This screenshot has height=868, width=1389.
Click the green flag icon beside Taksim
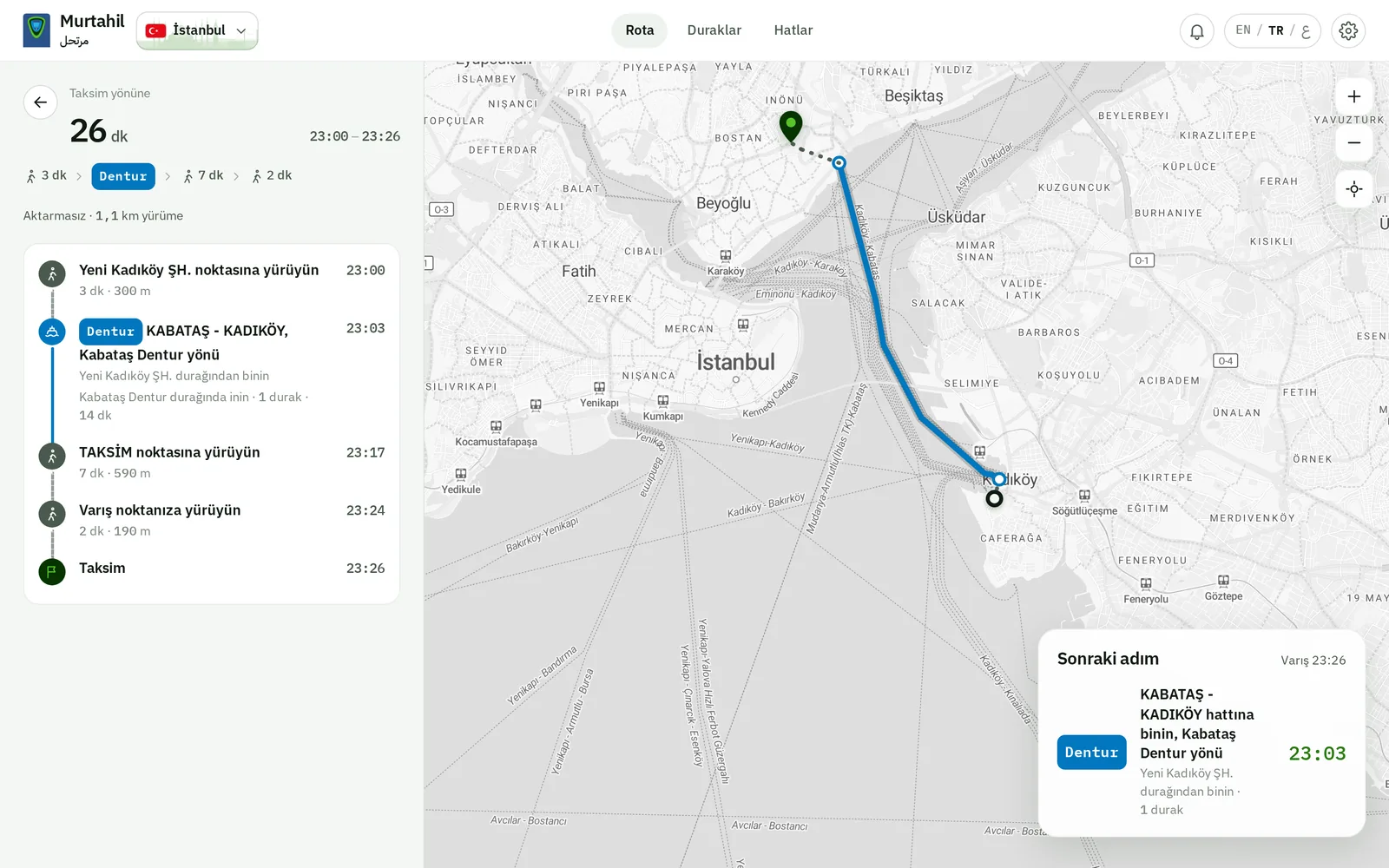coord(52,572)
